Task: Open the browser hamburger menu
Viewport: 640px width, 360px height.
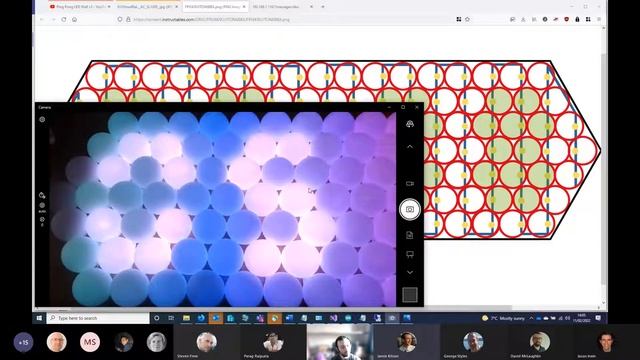Action: click(x=599, y=19)
